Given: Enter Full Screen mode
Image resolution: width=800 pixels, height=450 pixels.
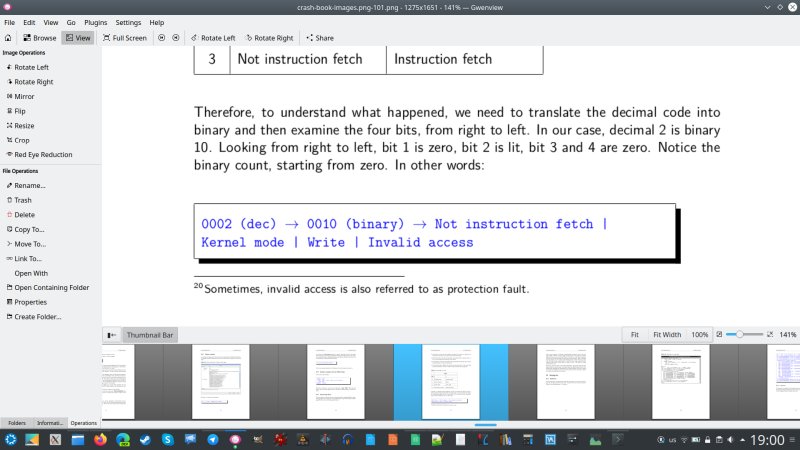Looking at the screenshot, I should pos(124,38).
